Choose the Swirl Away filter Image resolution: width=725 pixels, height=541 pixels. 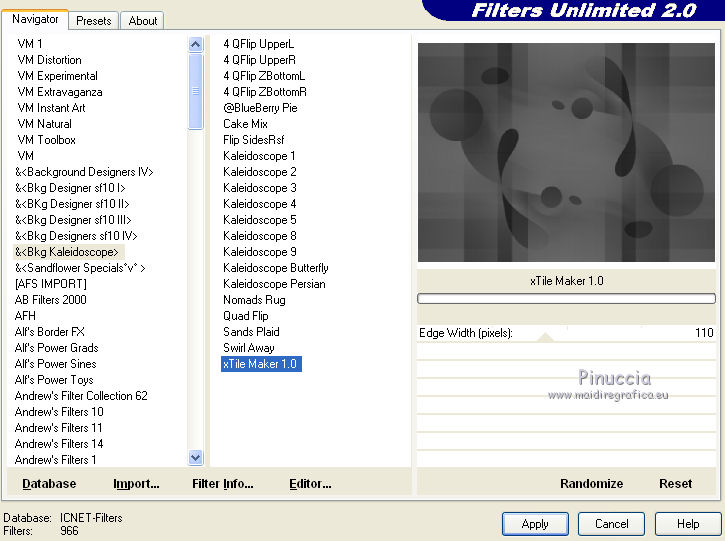pyautogui.click(x=249, y=348)
